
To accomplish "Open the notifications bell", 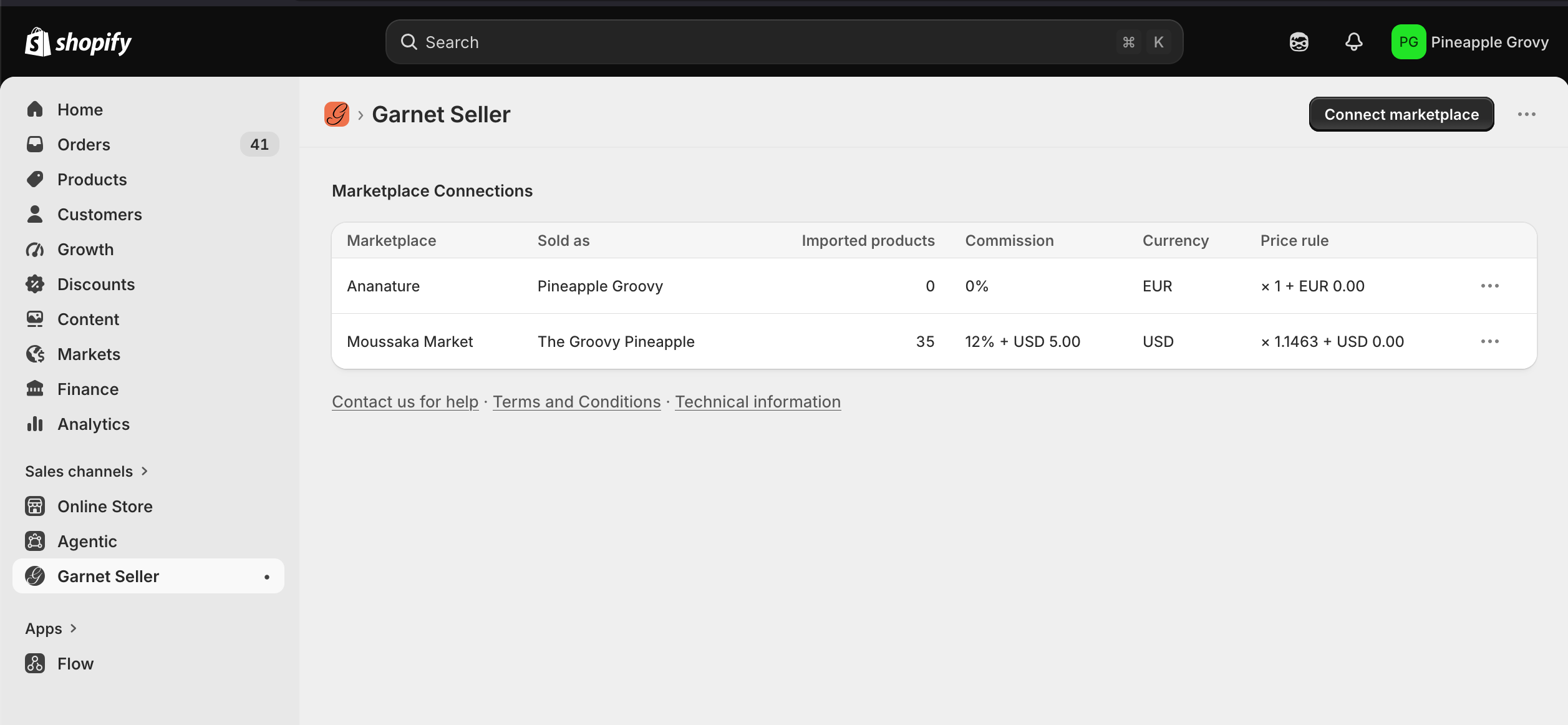I will click(1353, 42).
